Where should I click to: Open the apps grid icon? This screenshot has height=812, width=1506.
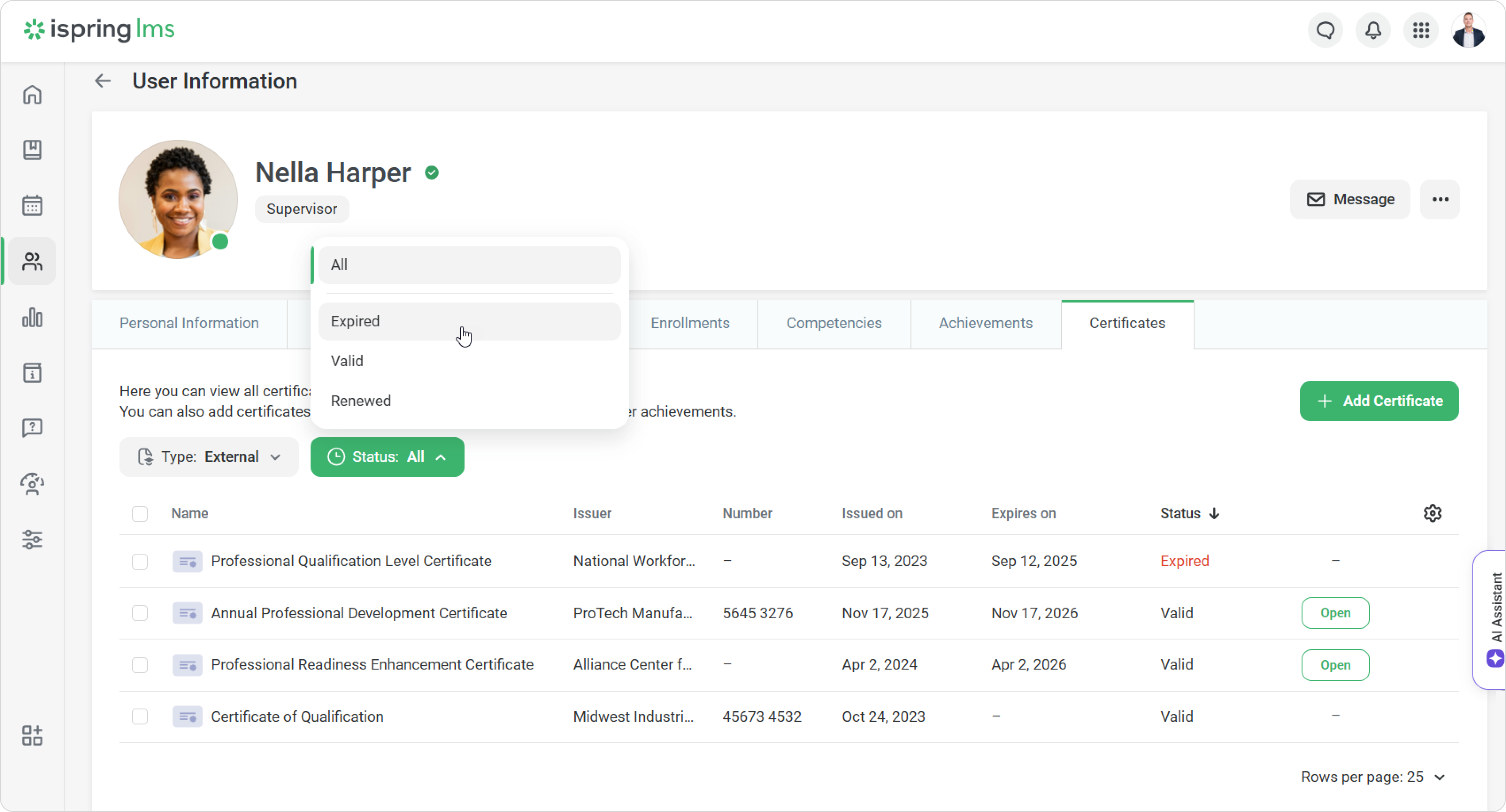(x=1421, y=30)
